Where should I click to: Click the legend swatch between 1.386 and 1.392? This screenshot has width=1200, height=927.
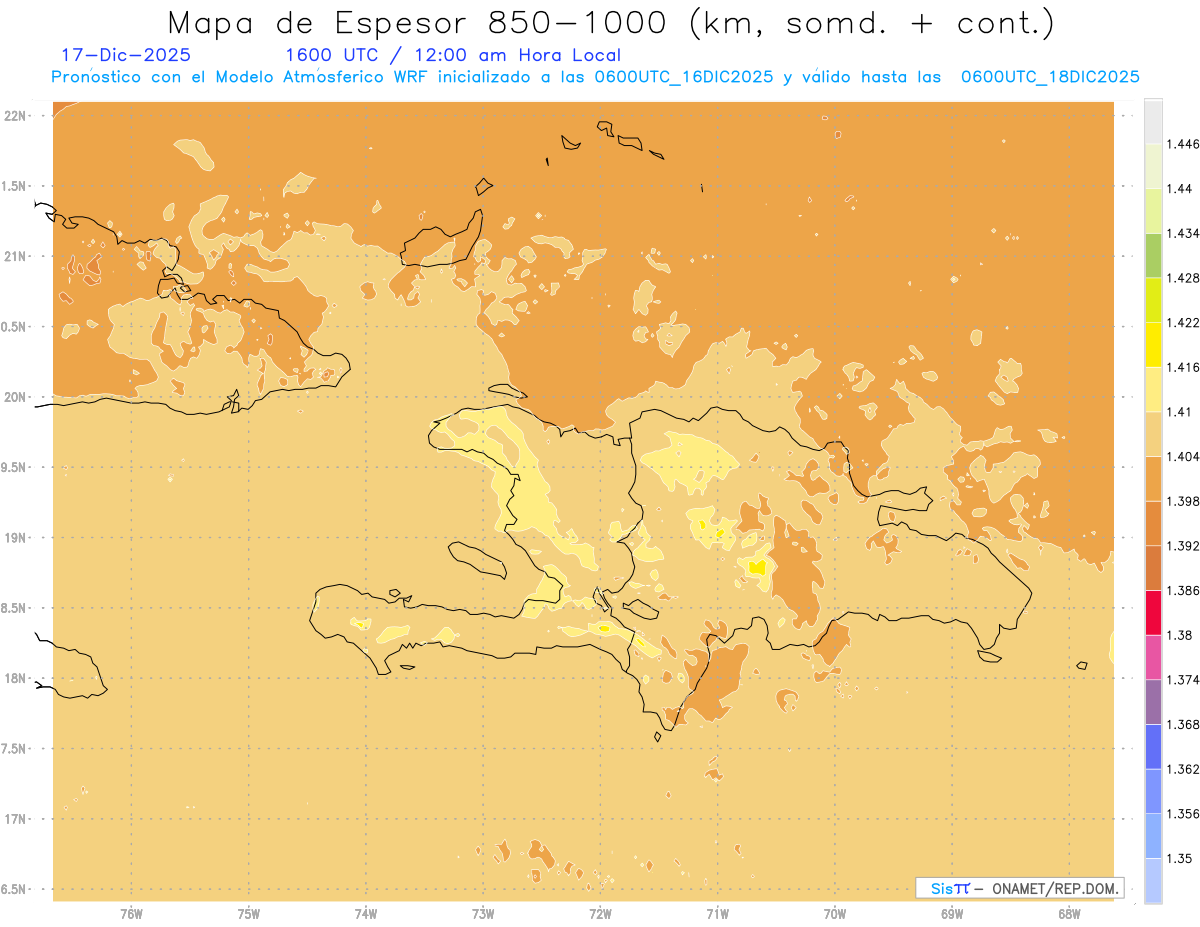click(1153, 568)
